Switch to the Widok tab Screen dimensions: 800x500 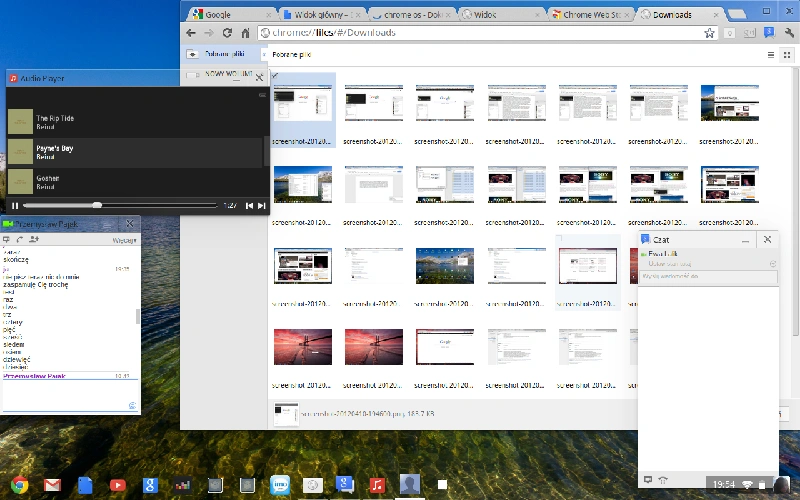(x=500, y=15)
